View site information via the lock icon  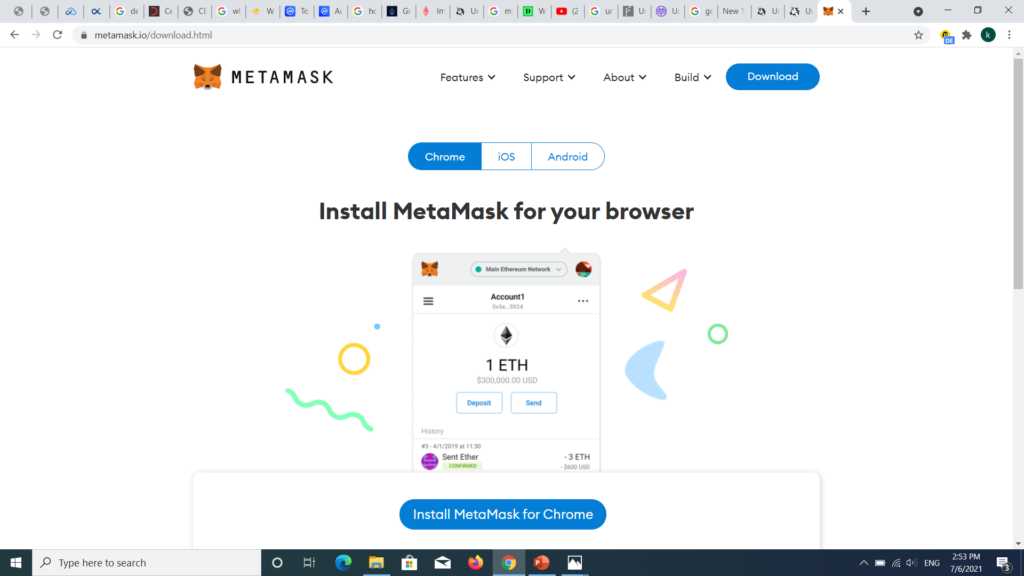point(84,35)
